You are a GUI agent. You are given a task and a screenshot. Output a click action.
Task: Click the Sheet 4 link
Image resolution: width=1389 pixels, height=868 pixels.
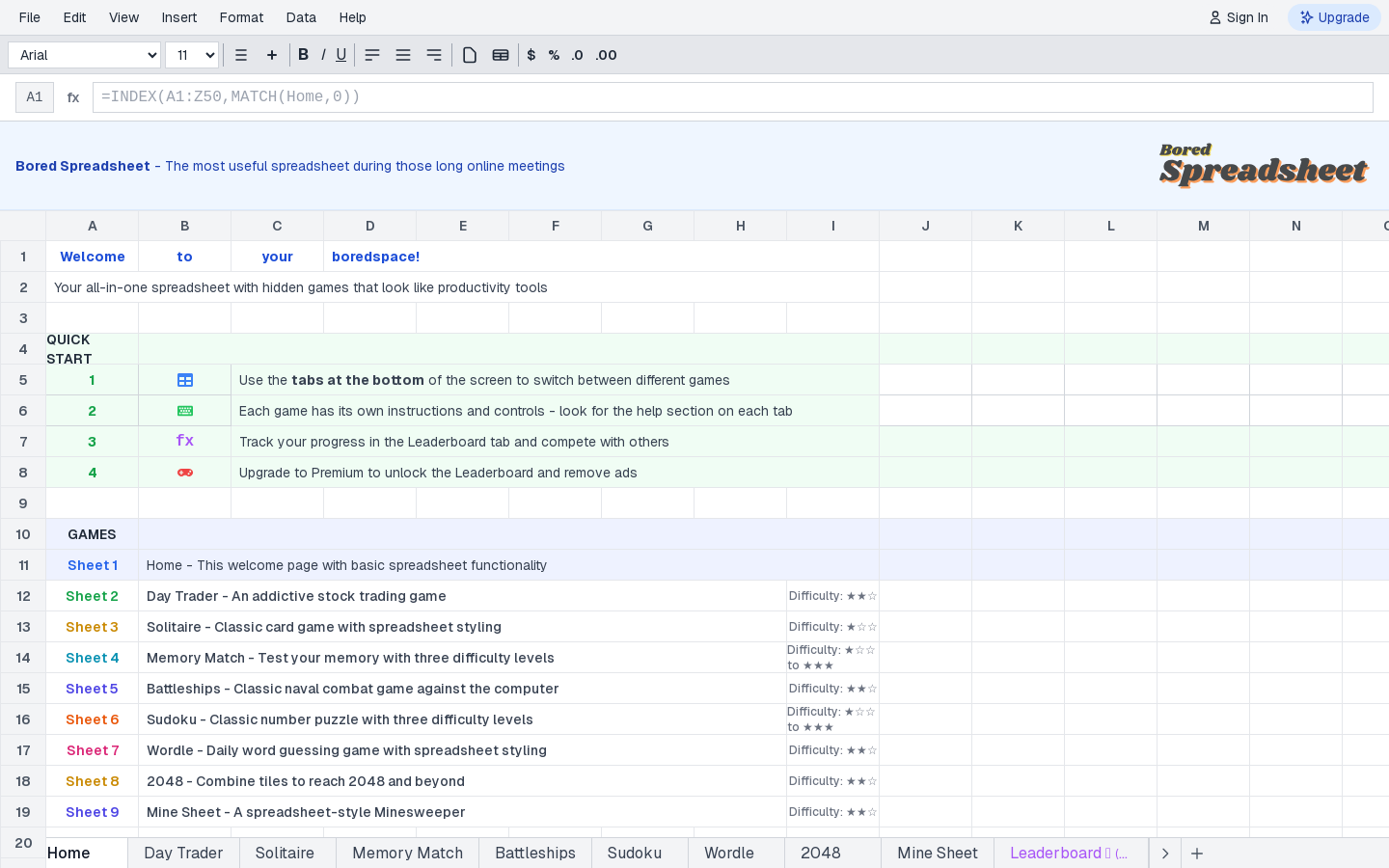coord(92,658)
